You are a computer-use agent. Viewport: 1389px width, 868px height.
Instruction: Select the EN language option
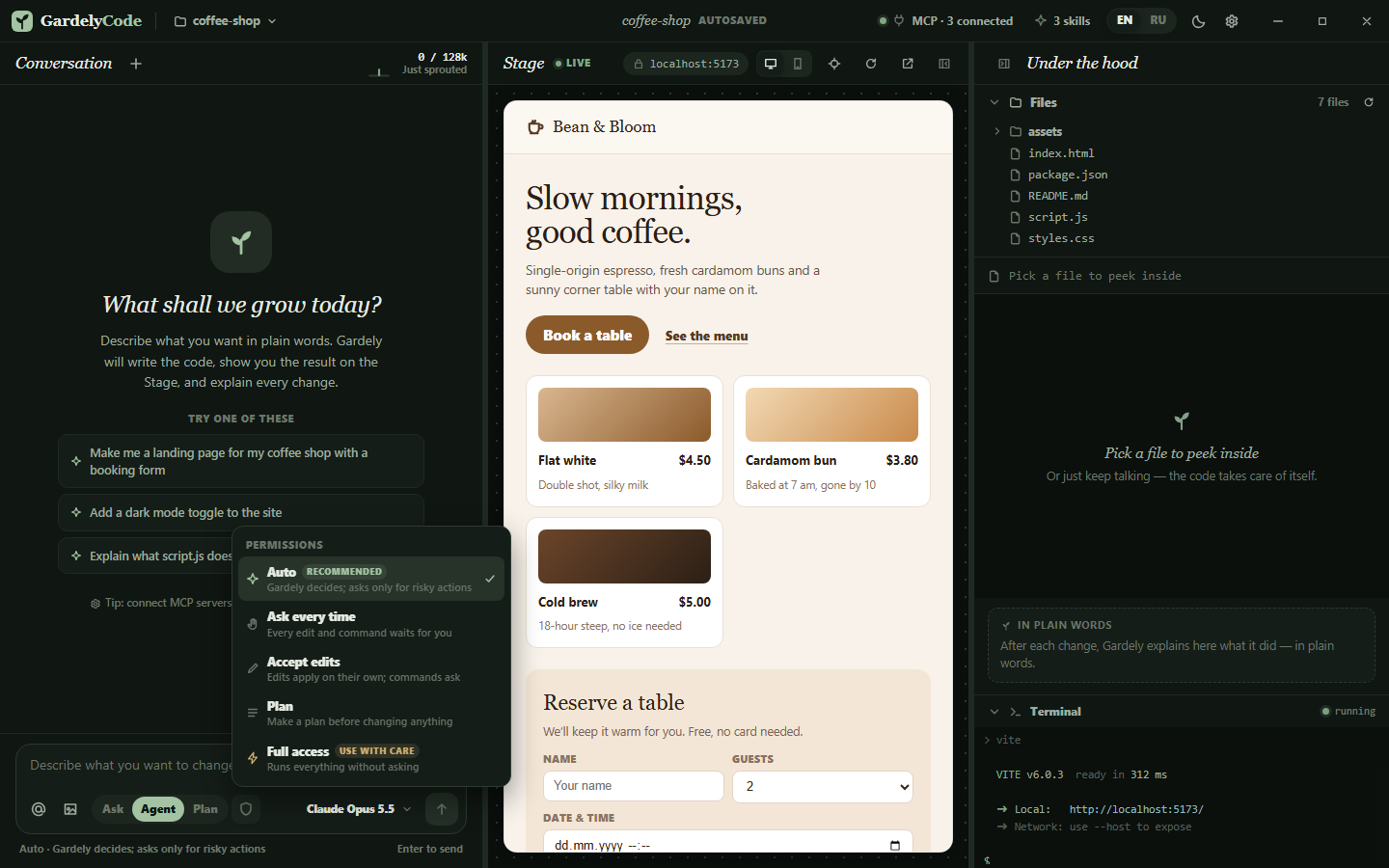click(x=1125, y=20)
